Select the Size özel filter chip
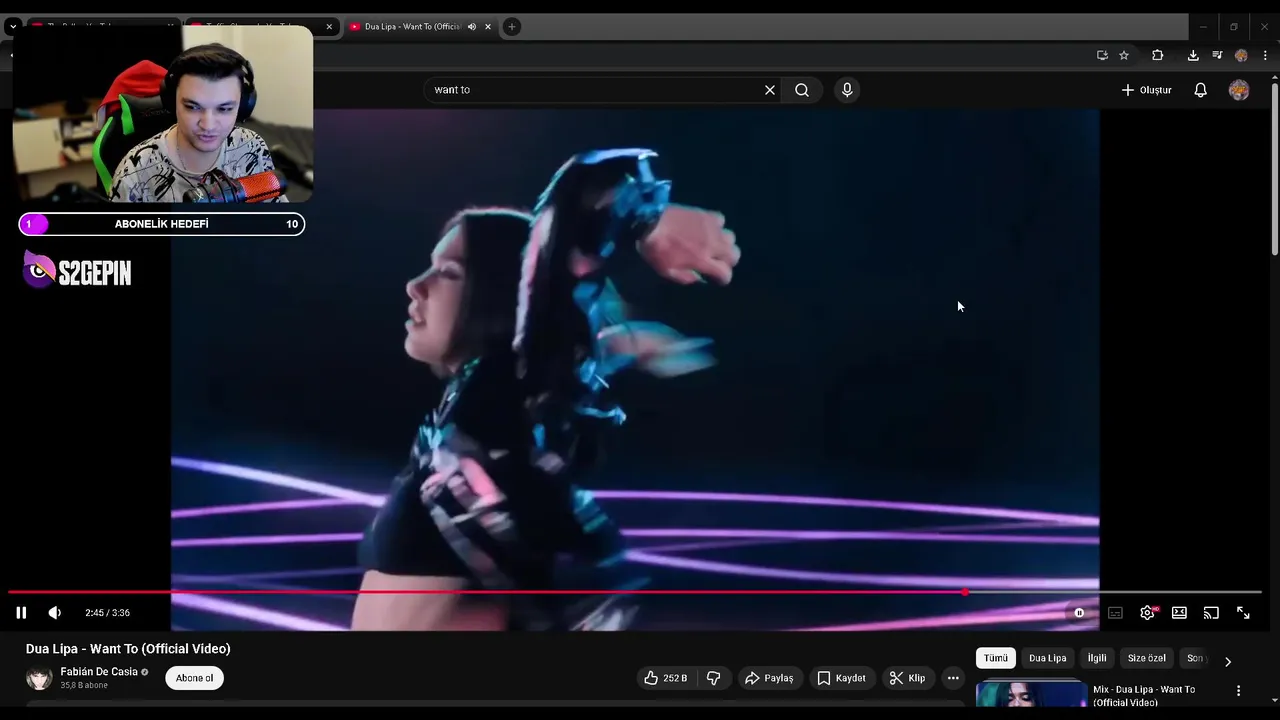This screenshot has height=720, width=1280. 1147,658
